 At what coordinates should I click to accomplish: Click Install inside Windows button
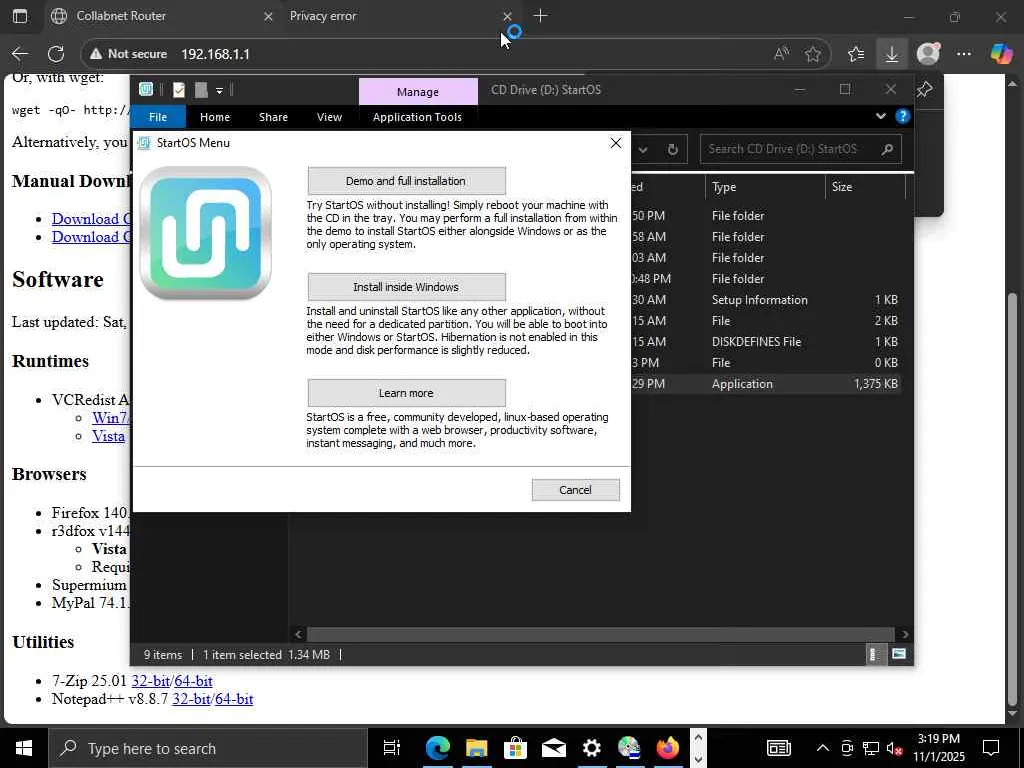[406, 287]
